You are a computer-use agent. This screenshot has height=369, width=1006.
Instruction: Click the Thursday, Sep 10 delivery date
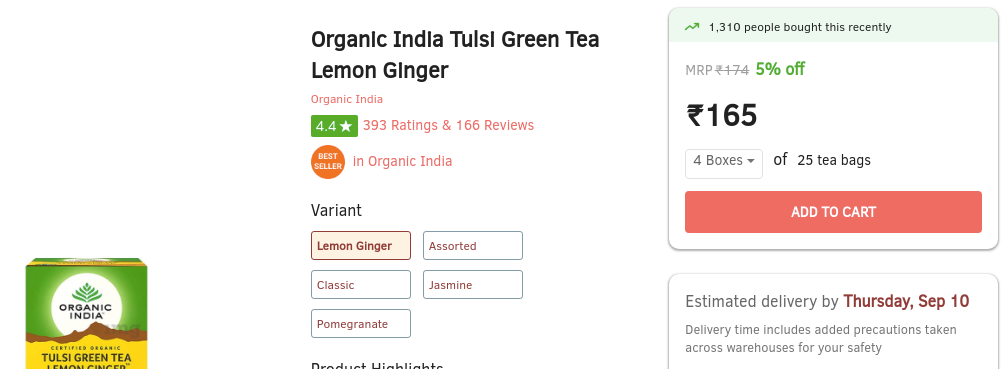[906, 301]
